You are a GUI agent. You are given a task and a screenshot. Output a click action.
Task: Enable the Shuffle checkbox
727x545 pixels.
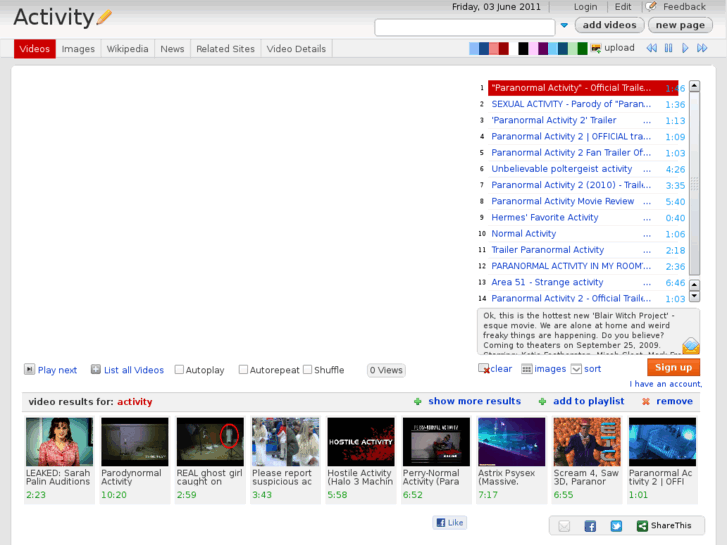point(307,370)
